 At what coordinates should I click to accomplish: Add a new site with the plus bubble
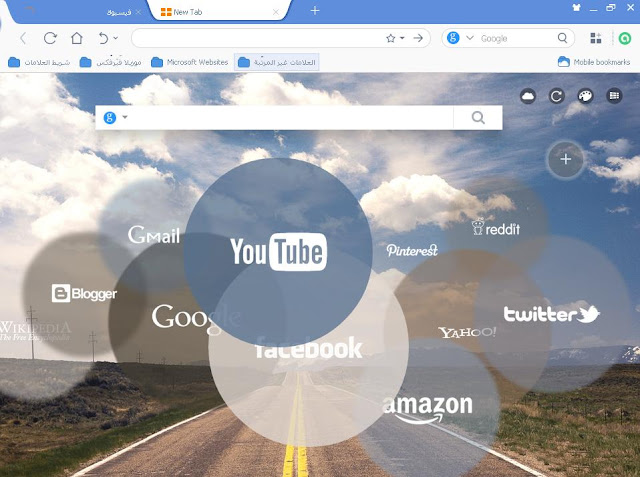point(565,159)
